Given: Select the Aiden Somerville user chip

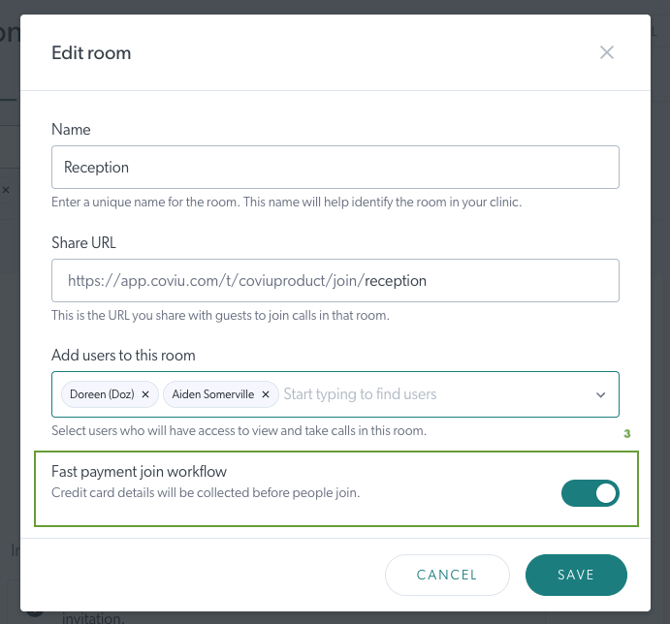Looking at the screenshot, I should (212, 395).
